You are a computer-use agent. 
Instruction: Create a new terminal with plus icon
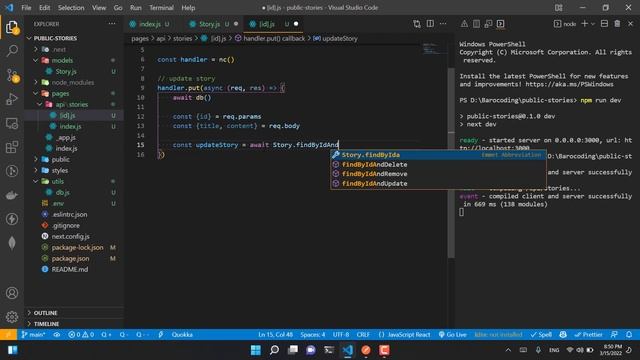click(584, 24)
